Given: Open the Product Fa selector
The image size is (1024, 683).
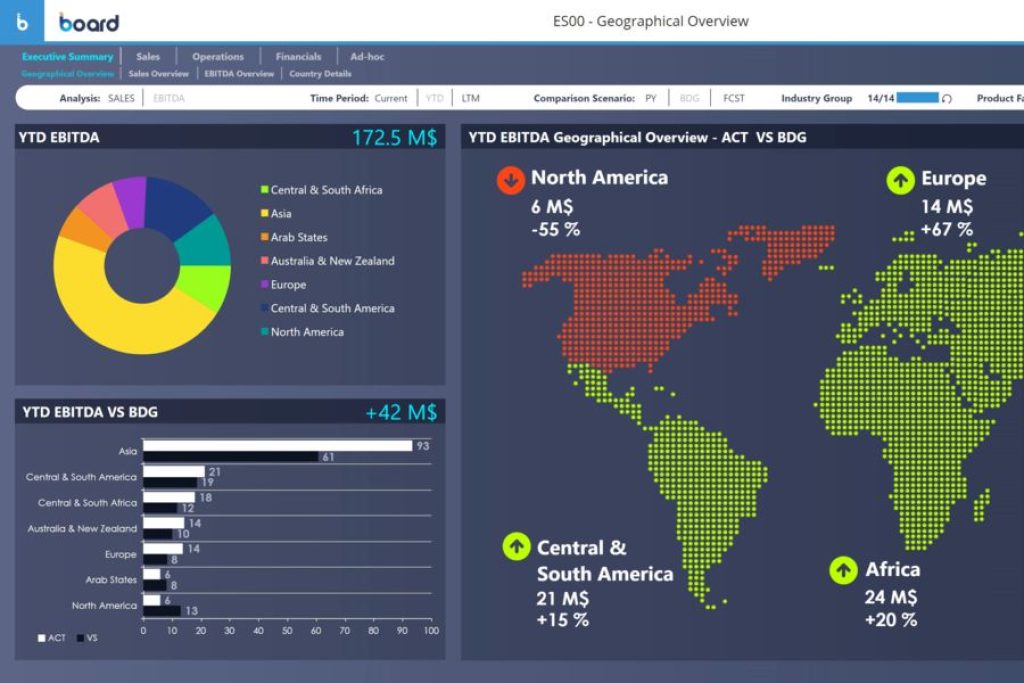Looking at the screenshot, I should pyautogui.click(x=999, y=99).
